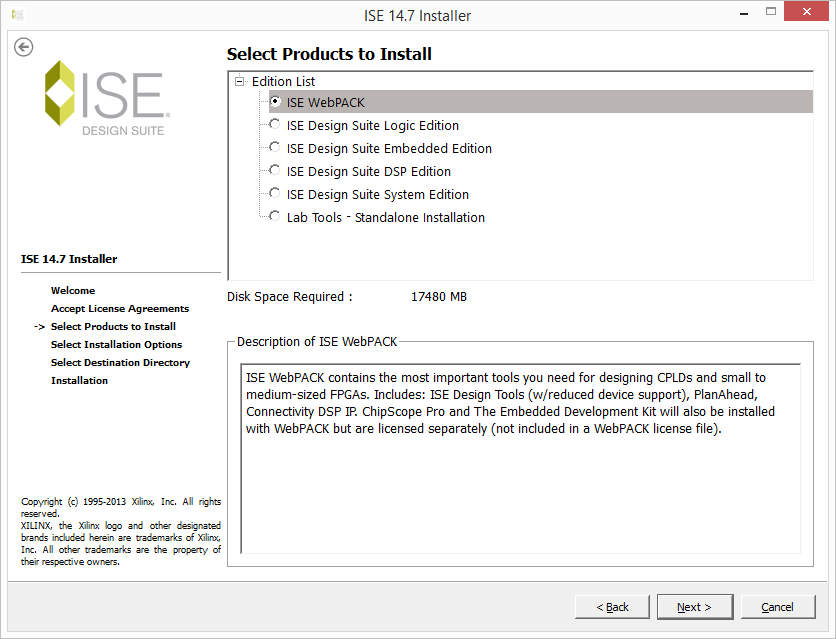Click the 17480 MB disk space value
Viewport: 836px width, 639px height.
coord(439,297)
